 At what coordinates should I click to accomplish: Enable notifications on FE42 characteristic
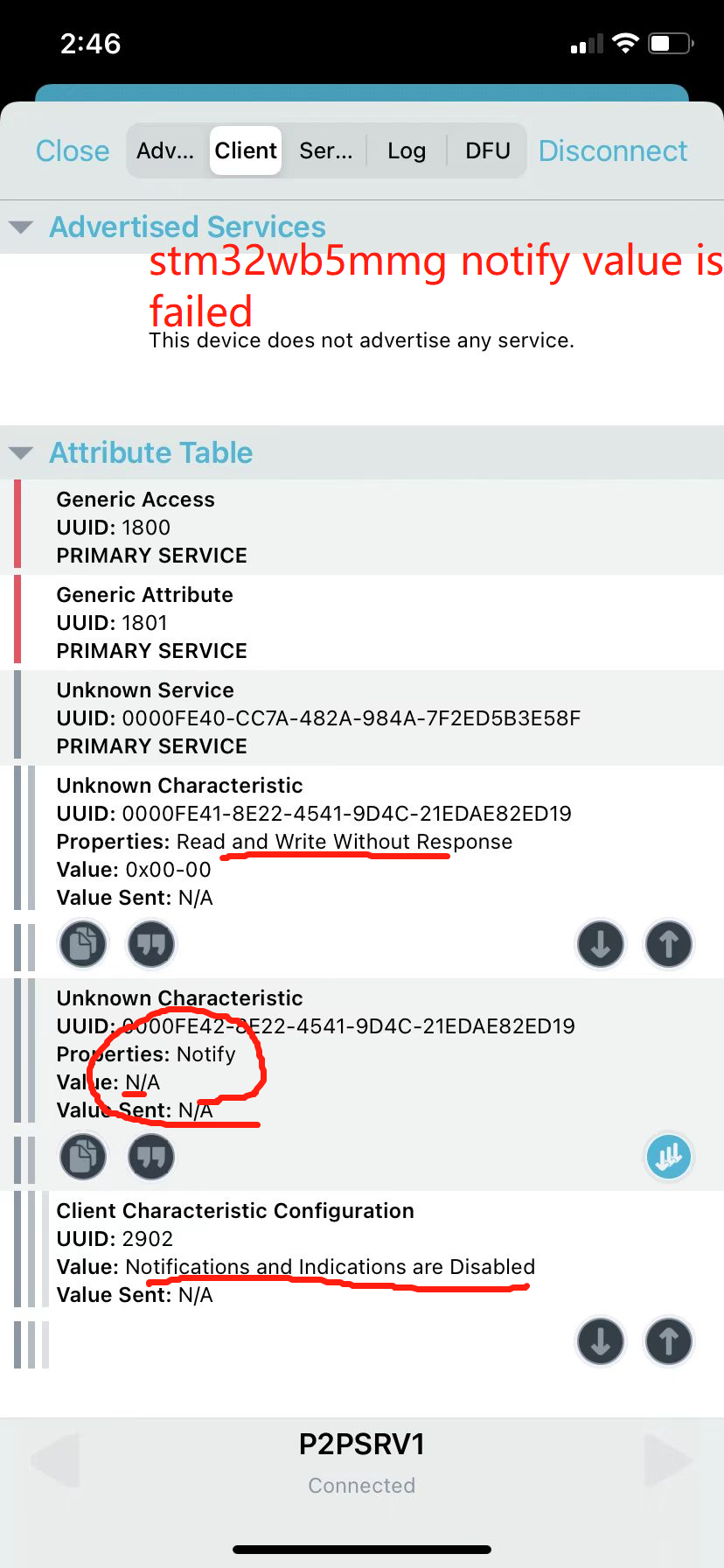(669, 1157)
